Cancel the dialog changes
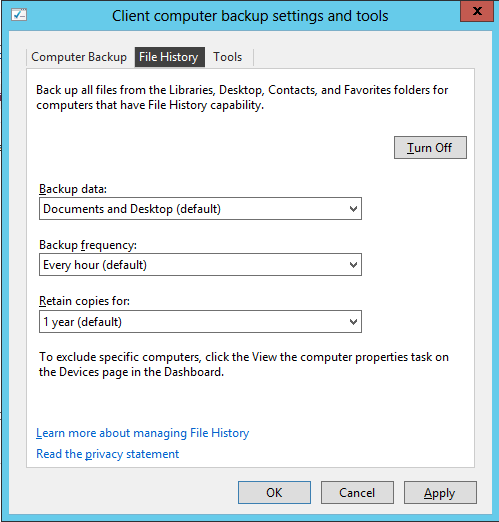 pyautogui.click(x=357, y=492)
